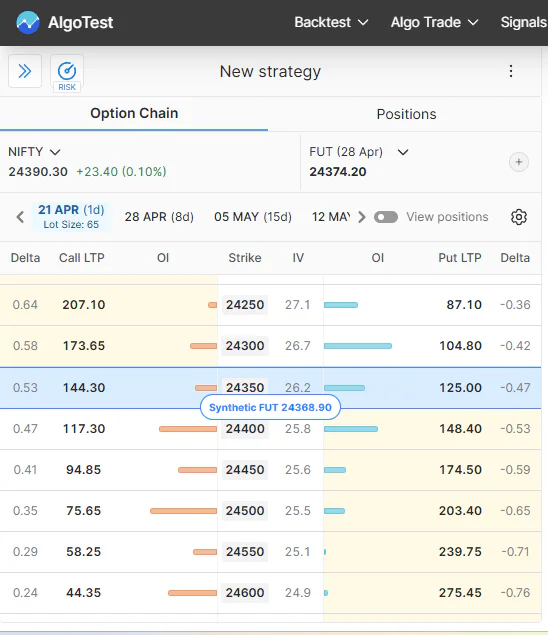Open option chain settings gear
Viewport: 548px width, 635px height.
point(518,217)
